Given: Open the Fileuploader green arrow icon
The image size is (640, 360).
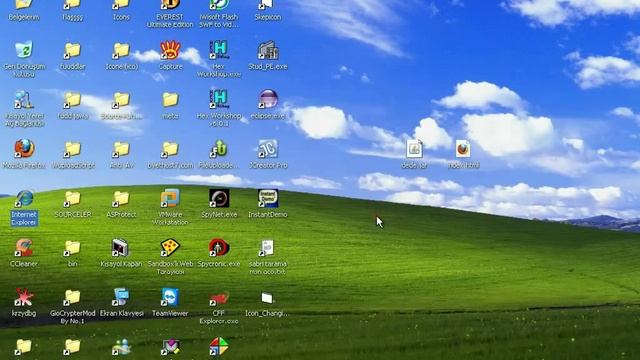Looking at the screenshot, I should [x=219, y=149].
